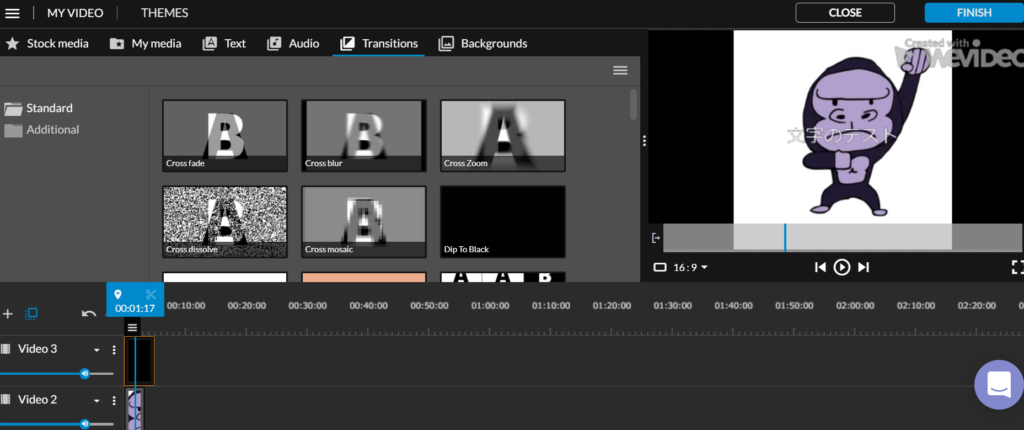Select the Transitions tab

[379, 44]
